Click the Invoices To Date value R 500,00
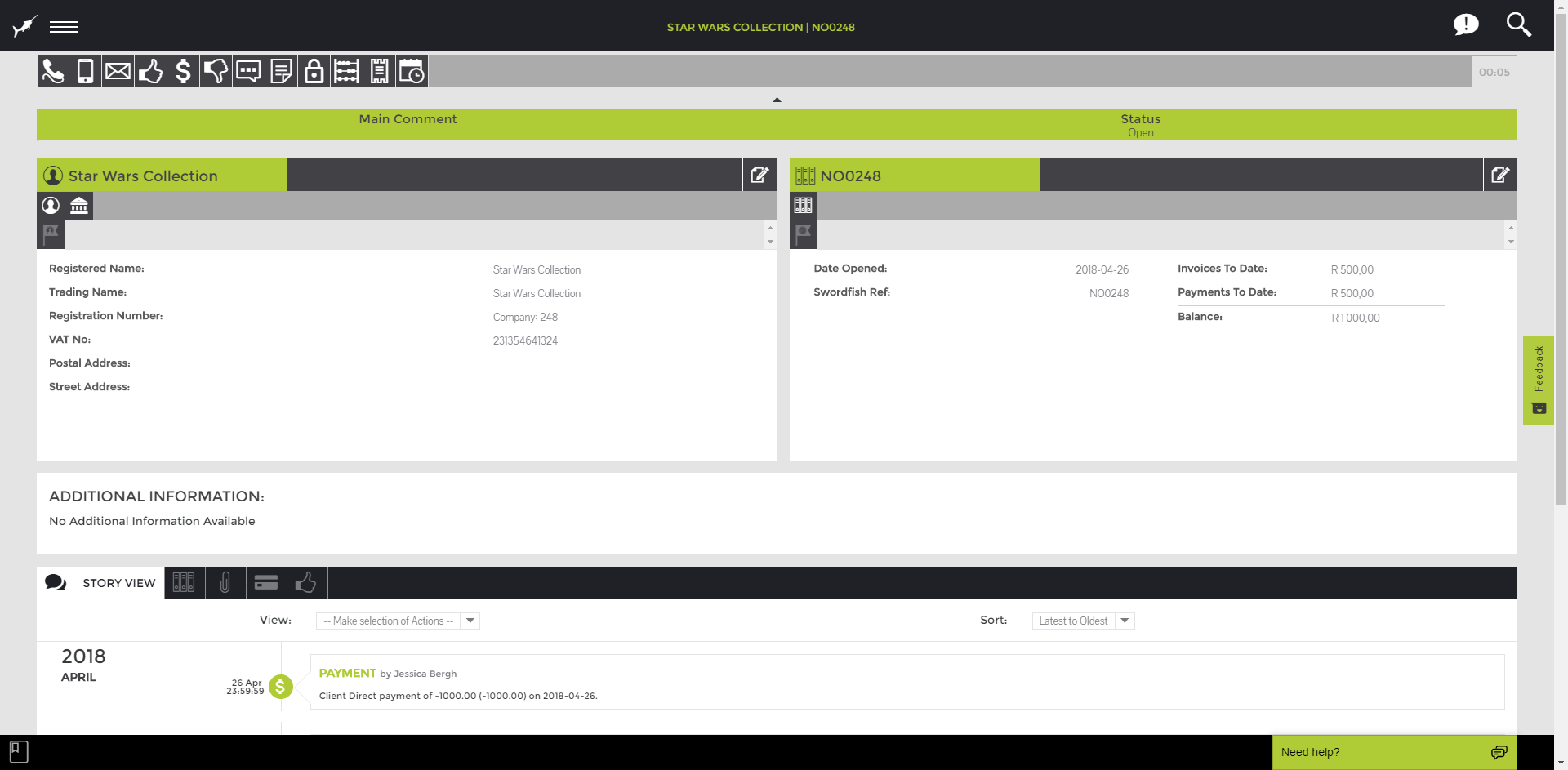Screen dimensions: 1568x770 pyautogui.click(x=1352, y=269)
